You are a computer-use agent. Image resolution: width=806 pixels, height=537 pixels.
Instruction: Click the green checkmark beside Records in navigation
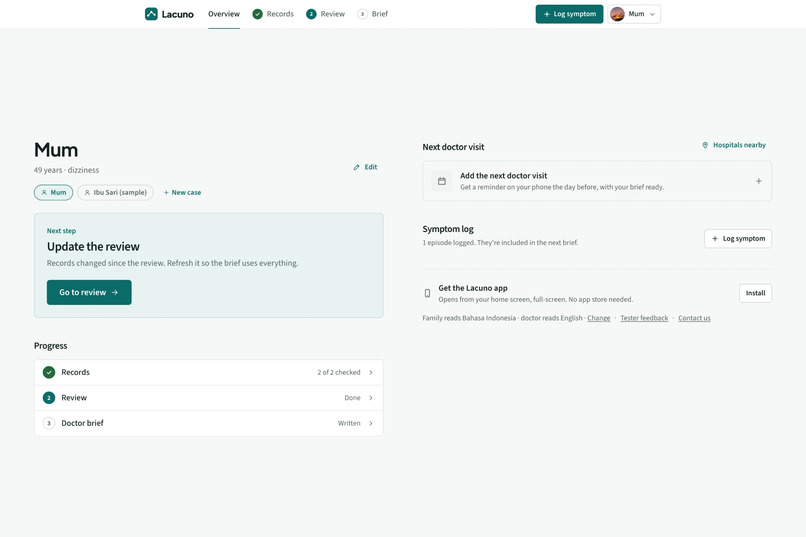tap(258, 14)
